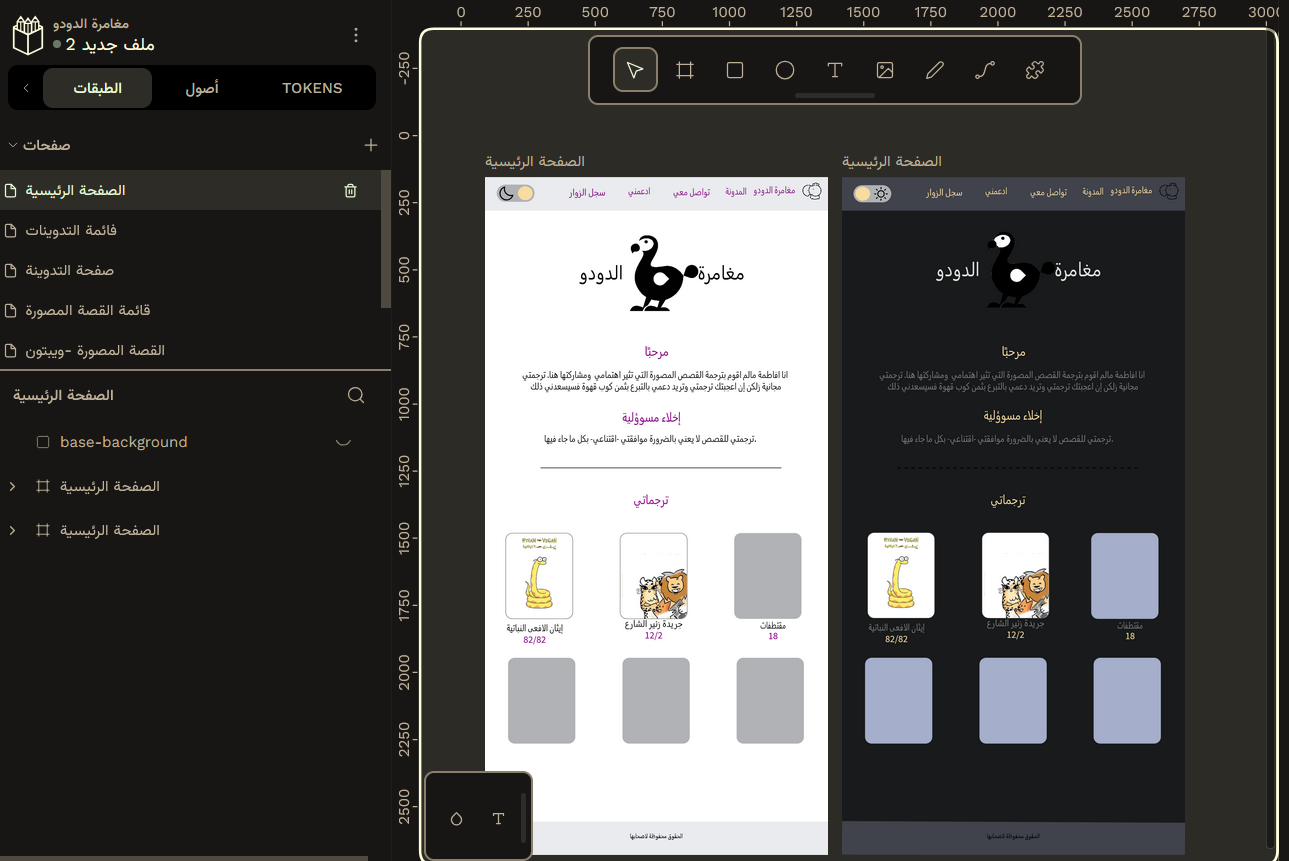Select the Board frame tool

(685, 70)
